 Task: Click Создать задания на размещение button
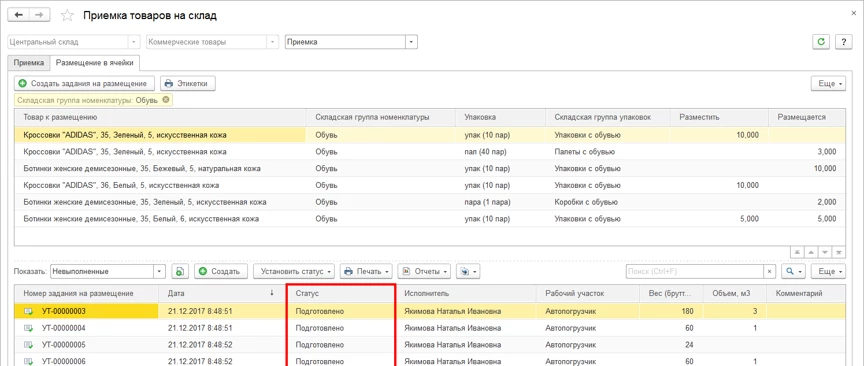pyautogui.click(x=84, y=83)
